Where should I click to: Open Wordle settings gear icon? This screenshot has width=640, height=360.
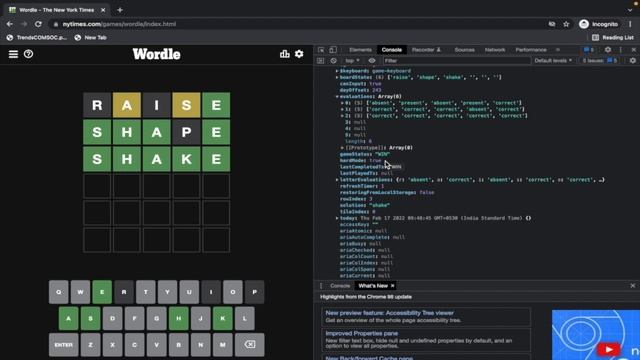[299, 54]
